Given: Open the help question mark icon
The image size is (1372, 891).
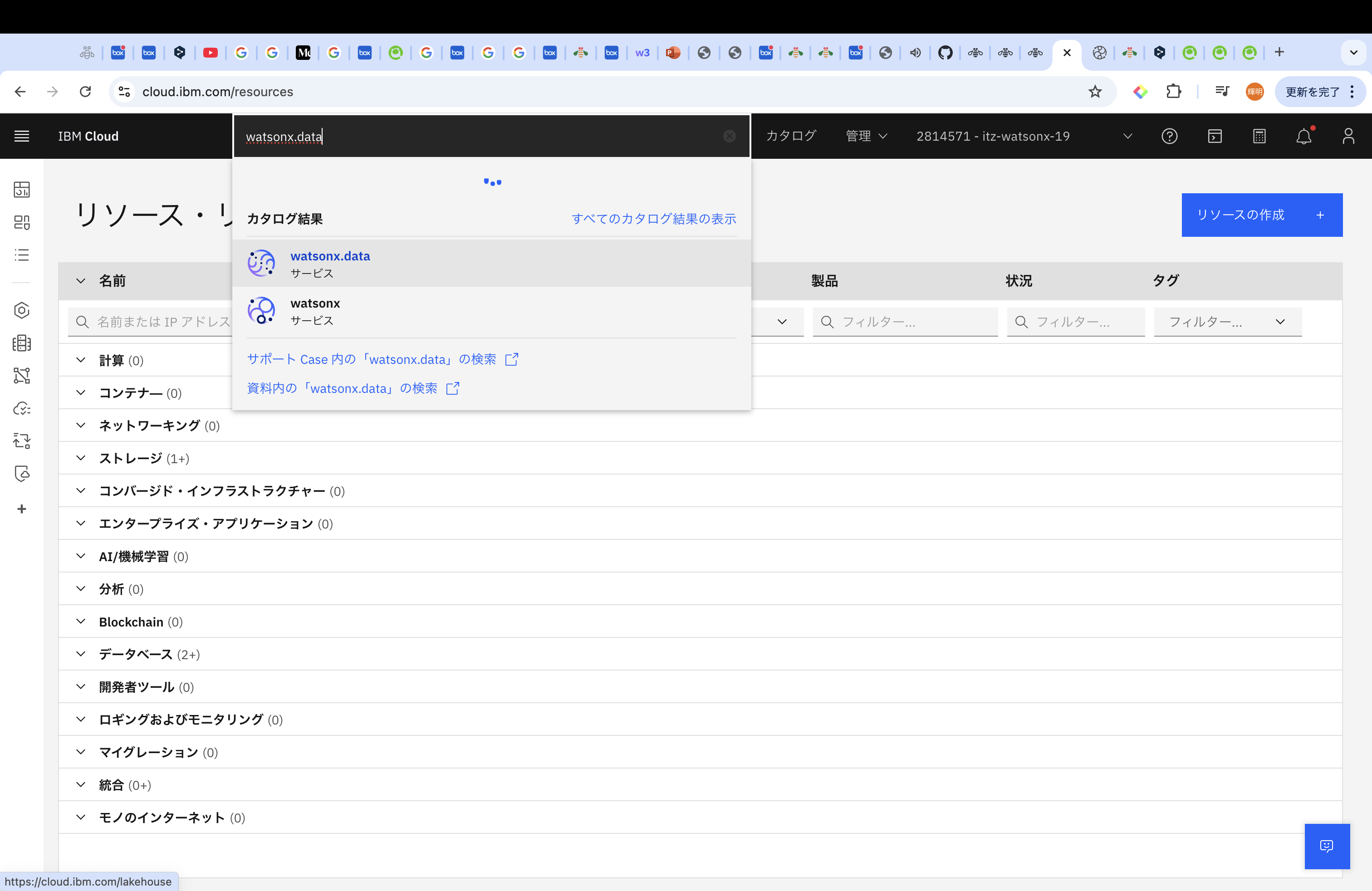Looking at the screenshot, I should coord(1169,136).
